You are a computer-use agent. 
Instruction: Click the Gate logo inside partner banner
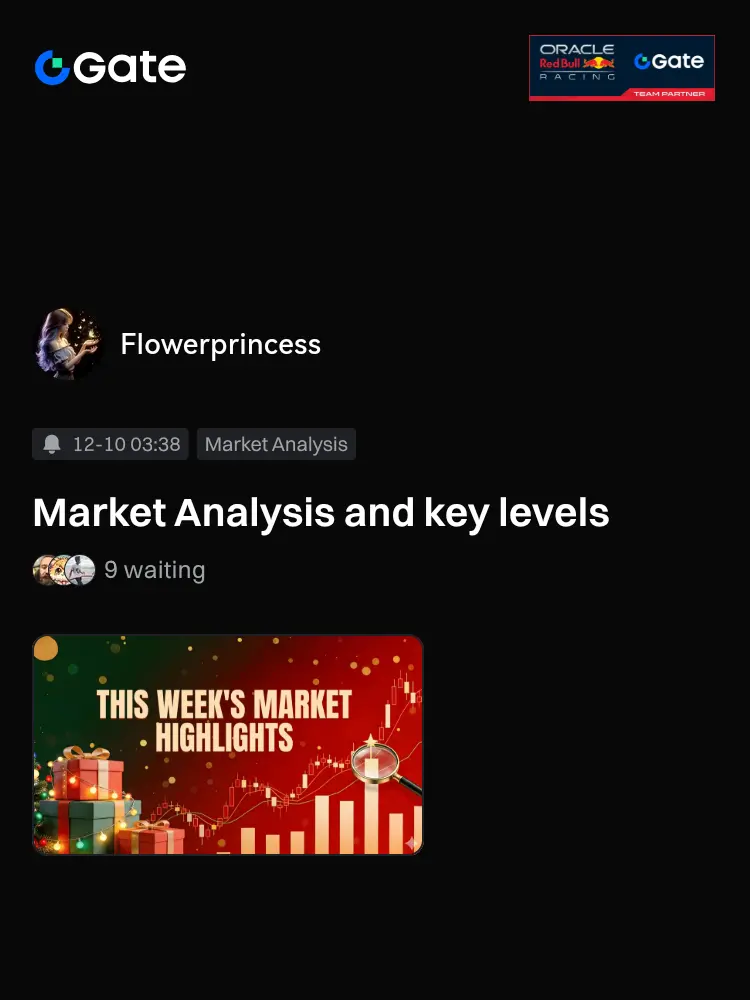pyautogui.click(x=669, y=61)
